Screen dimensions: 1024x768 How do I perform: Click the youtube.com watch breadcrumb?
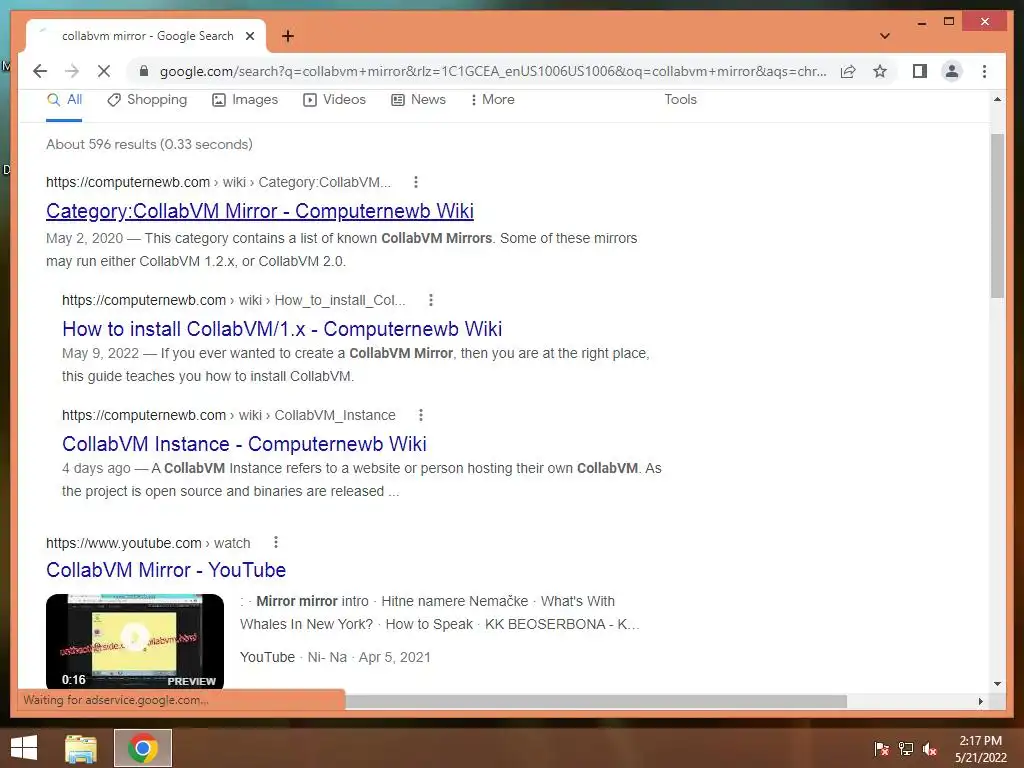tap(148, 543)
